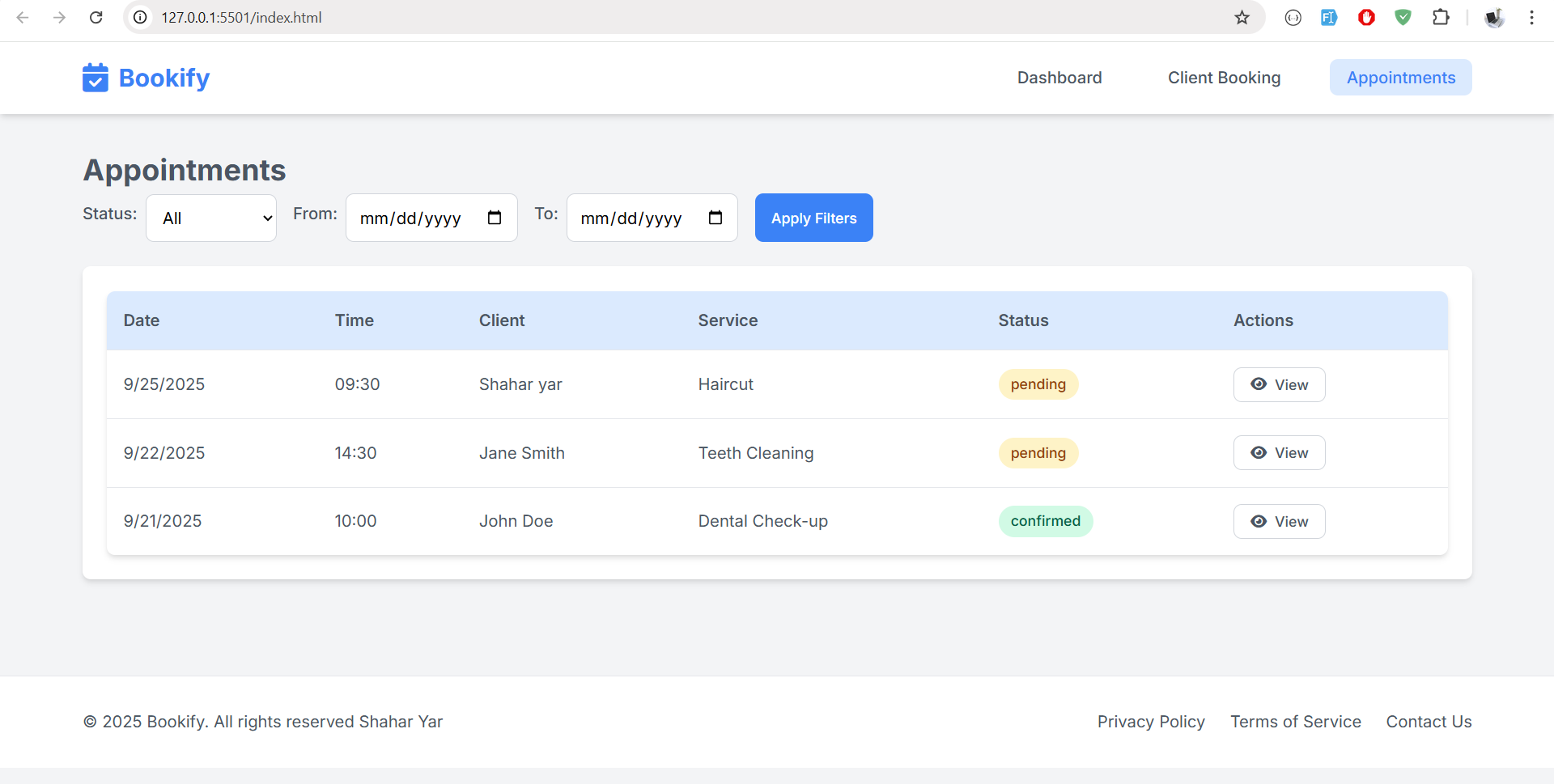
Task: Click the red Opera extension icon
Action: (1366, 18)
